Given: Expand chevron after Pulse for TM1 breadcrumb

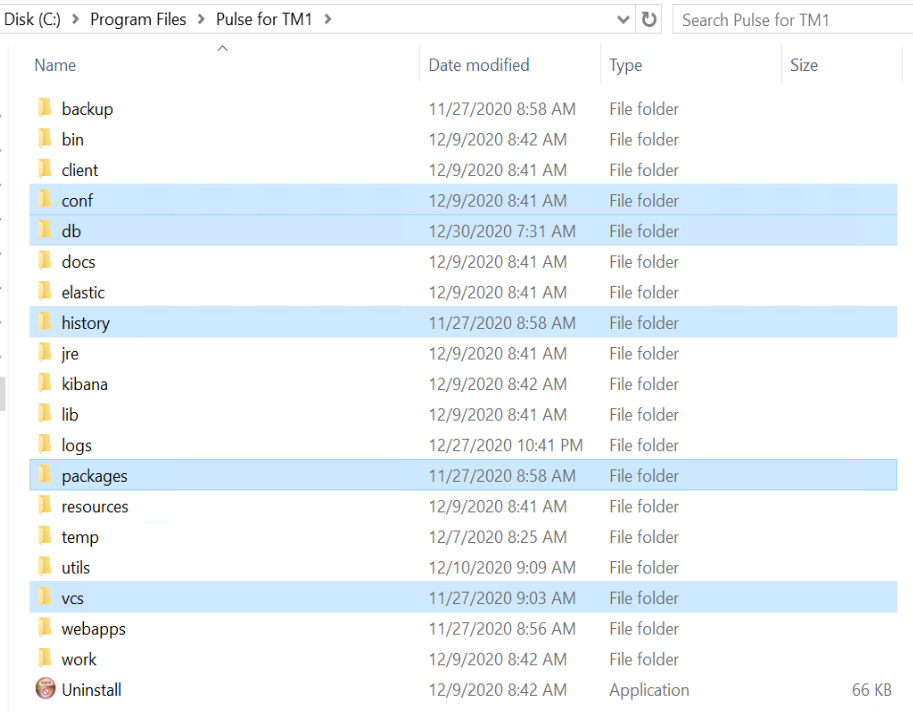Looking at the screenshot, I should click(328, 19).
